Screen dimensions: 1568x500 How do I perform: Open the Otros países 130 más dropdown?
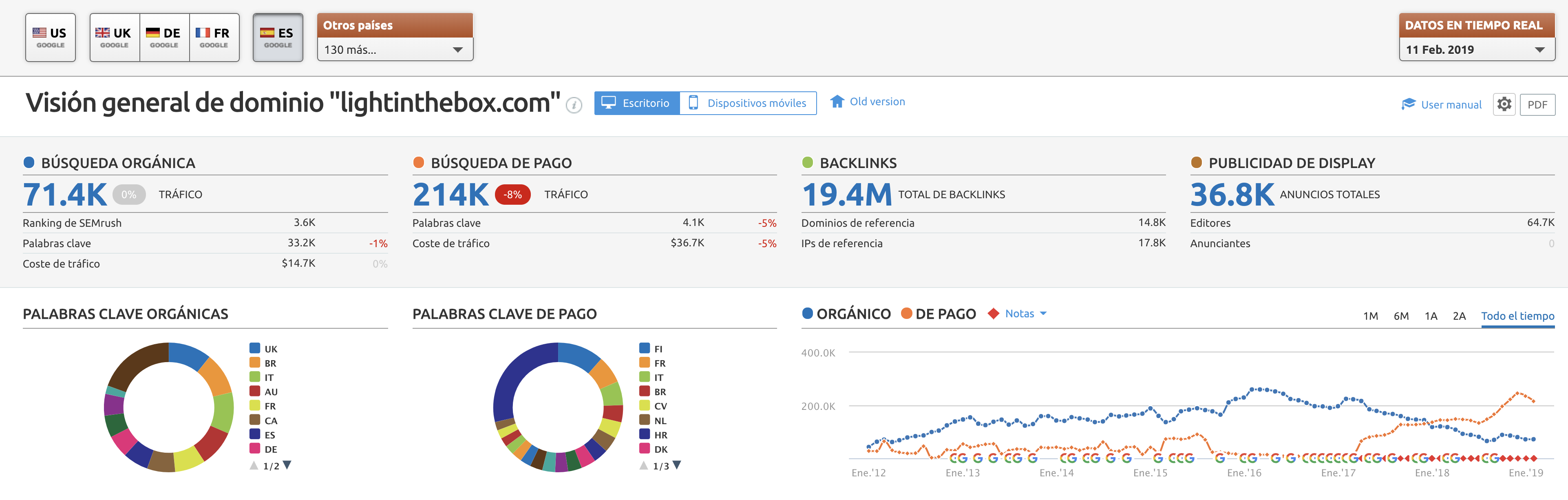tap(395, 49)
